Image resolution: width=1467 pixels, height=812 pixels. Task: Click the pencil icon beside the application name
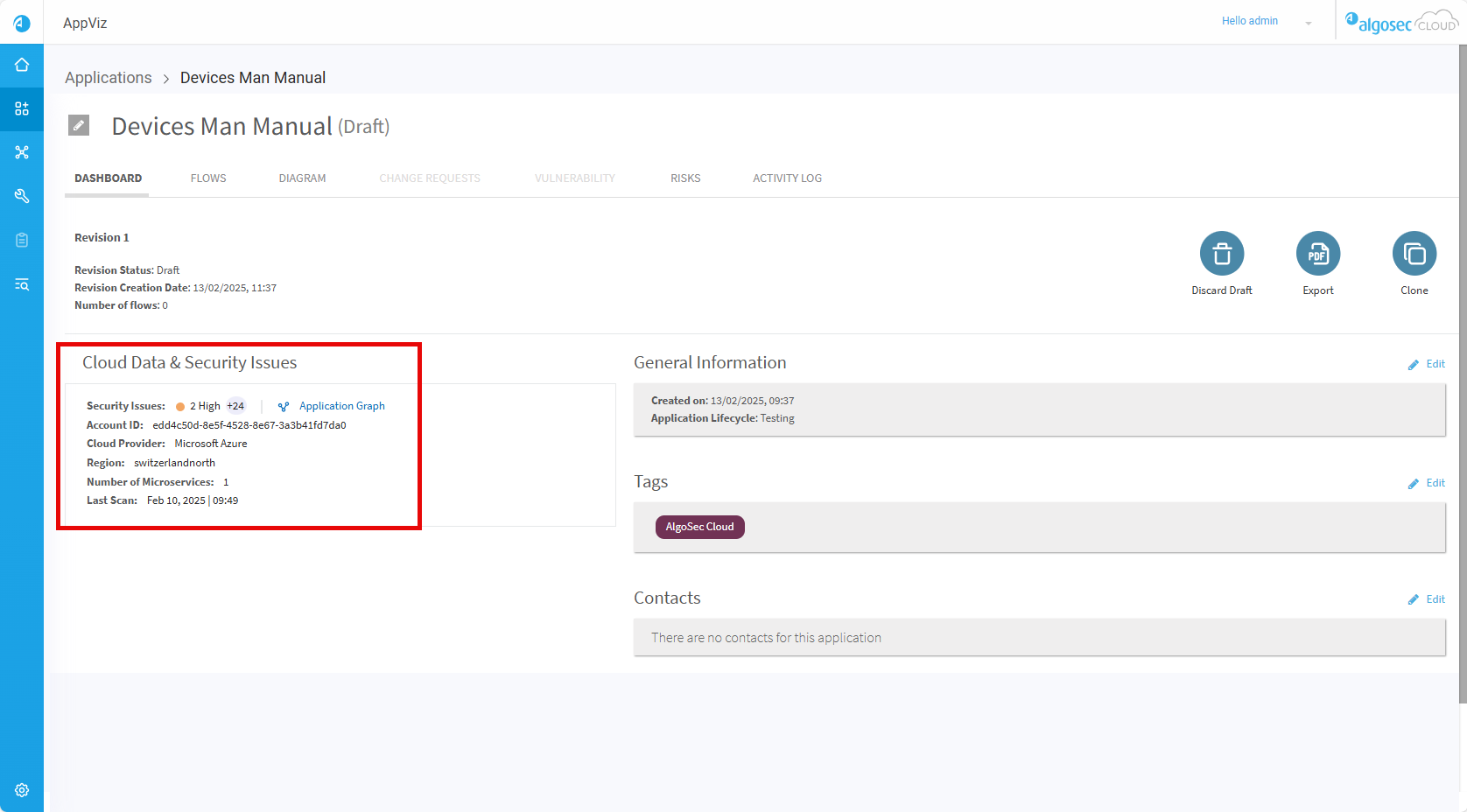pos(79,125)
